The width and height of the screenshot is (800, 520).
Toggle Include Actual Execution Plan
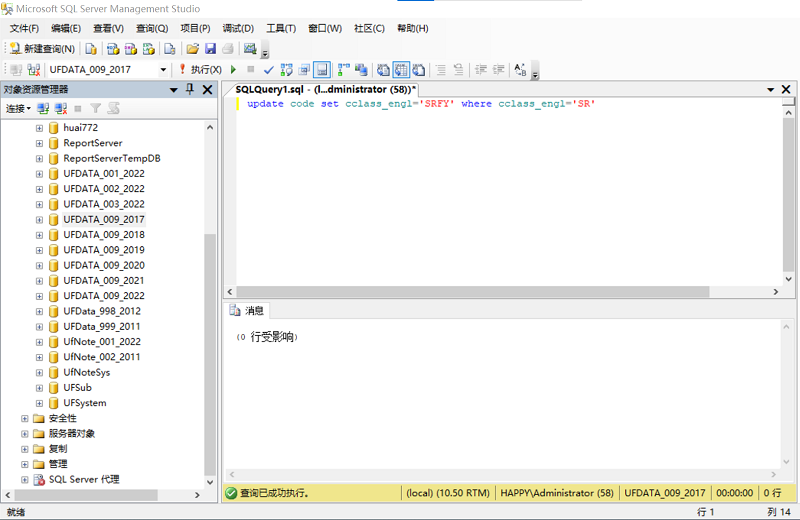pos(343,70)
